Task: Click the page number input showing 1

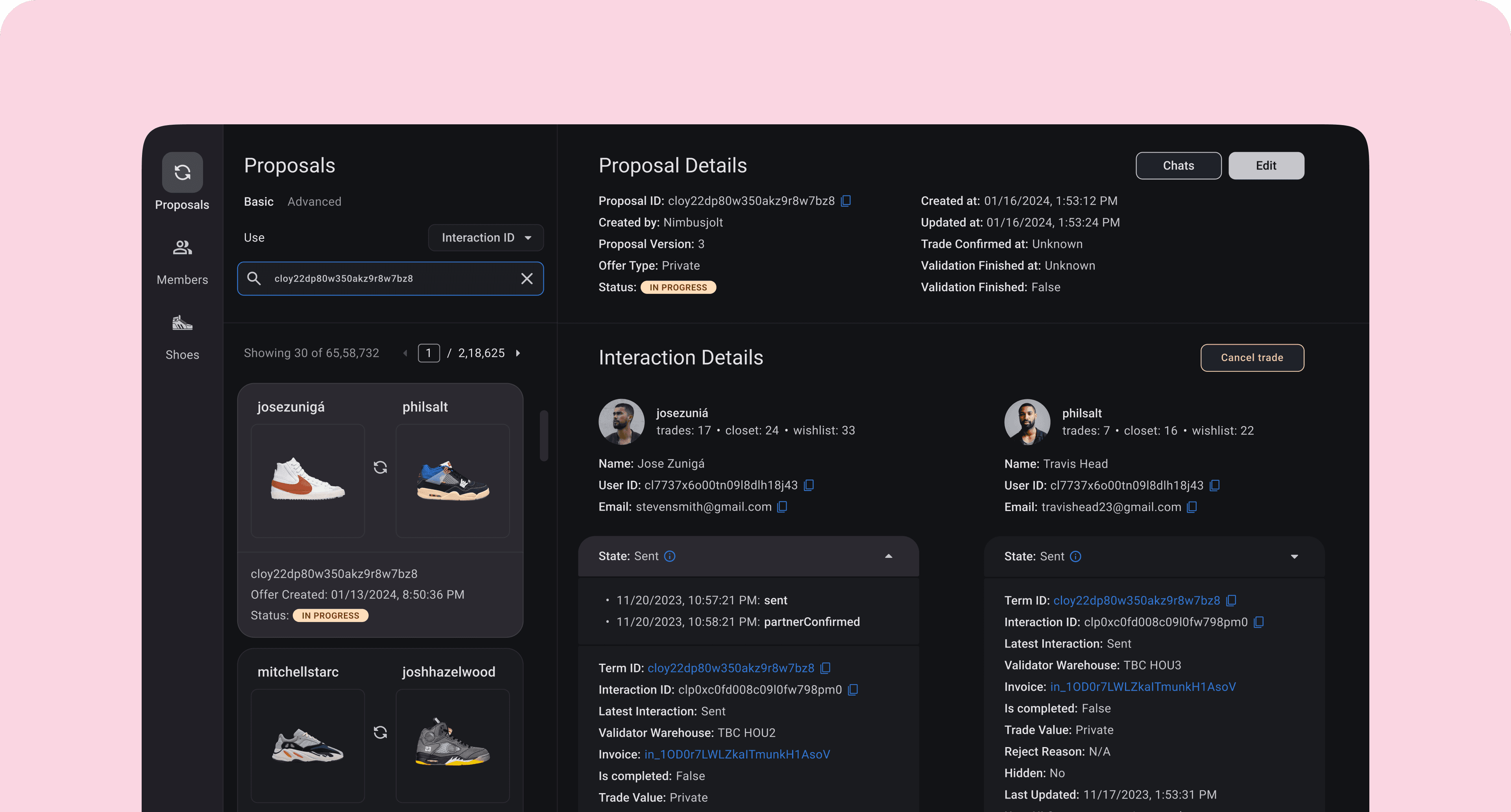Action: [x=429, y=352]
